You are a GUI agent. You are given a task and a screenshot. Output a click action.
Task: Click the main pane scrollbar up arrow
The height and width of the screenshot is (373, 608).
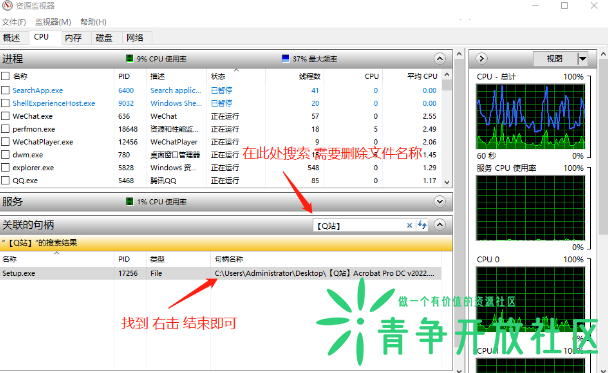pos(459,54)
